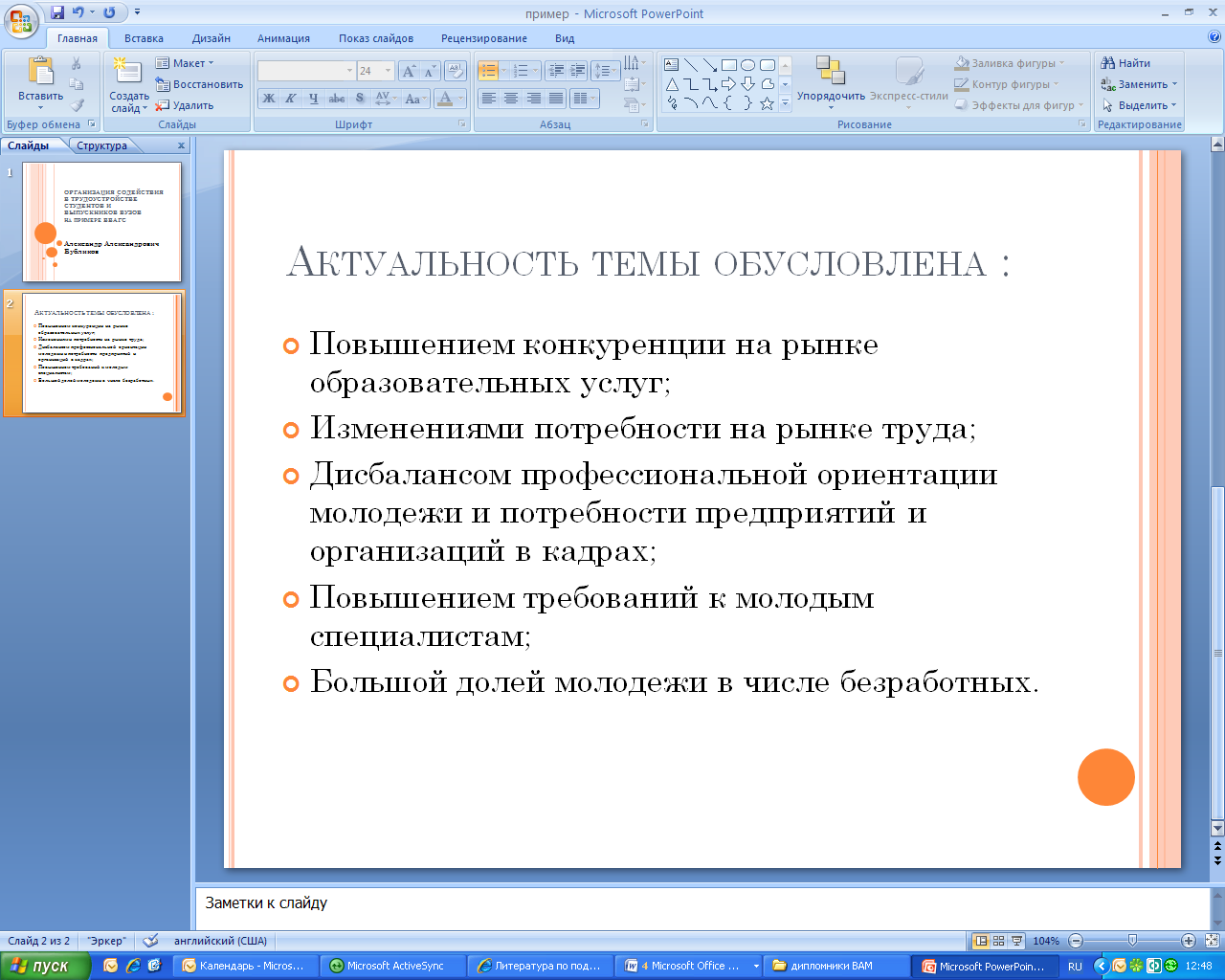Expand the shapes gallery
The width and height of the screenshot is (1225, 980).
[x=786, y=104]
